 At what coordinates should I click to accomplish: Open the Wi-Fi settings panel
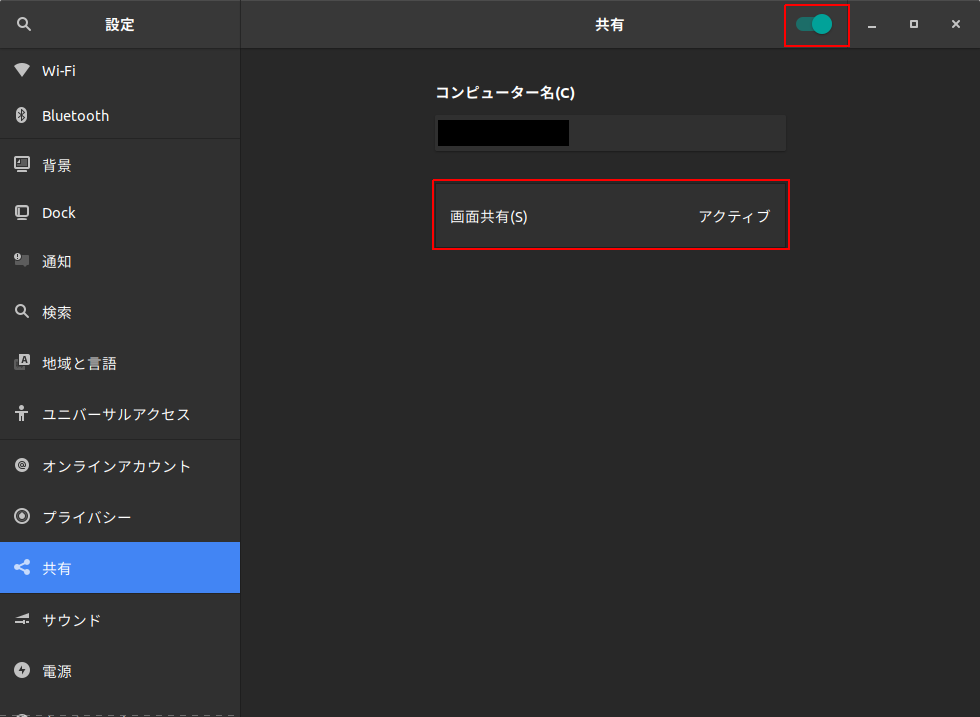(x=120, y=71)
